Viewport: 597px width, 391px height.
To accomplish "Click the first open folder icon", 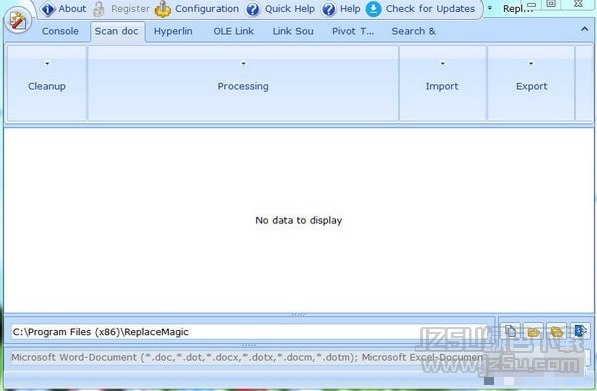I will coord(534,331).
